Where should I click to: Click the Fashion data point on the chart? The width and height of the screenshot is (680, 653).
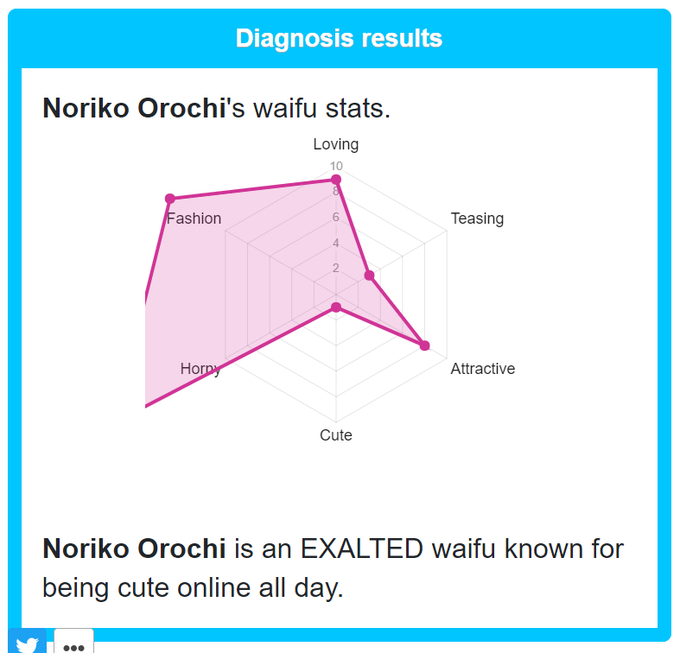tap(170, 199)
